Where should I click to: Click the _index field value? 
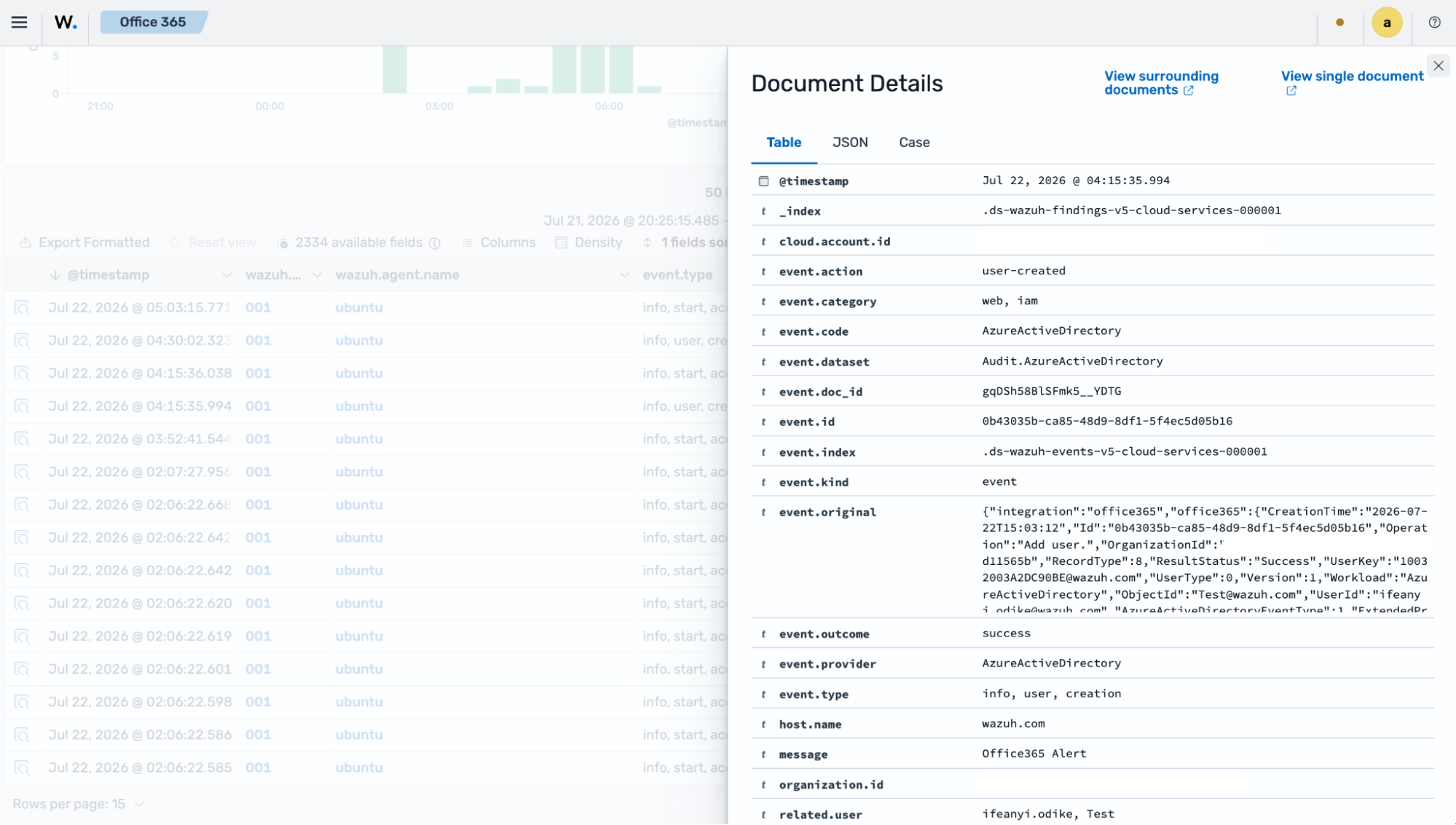pyautogui.click(x=1131, y=210)
